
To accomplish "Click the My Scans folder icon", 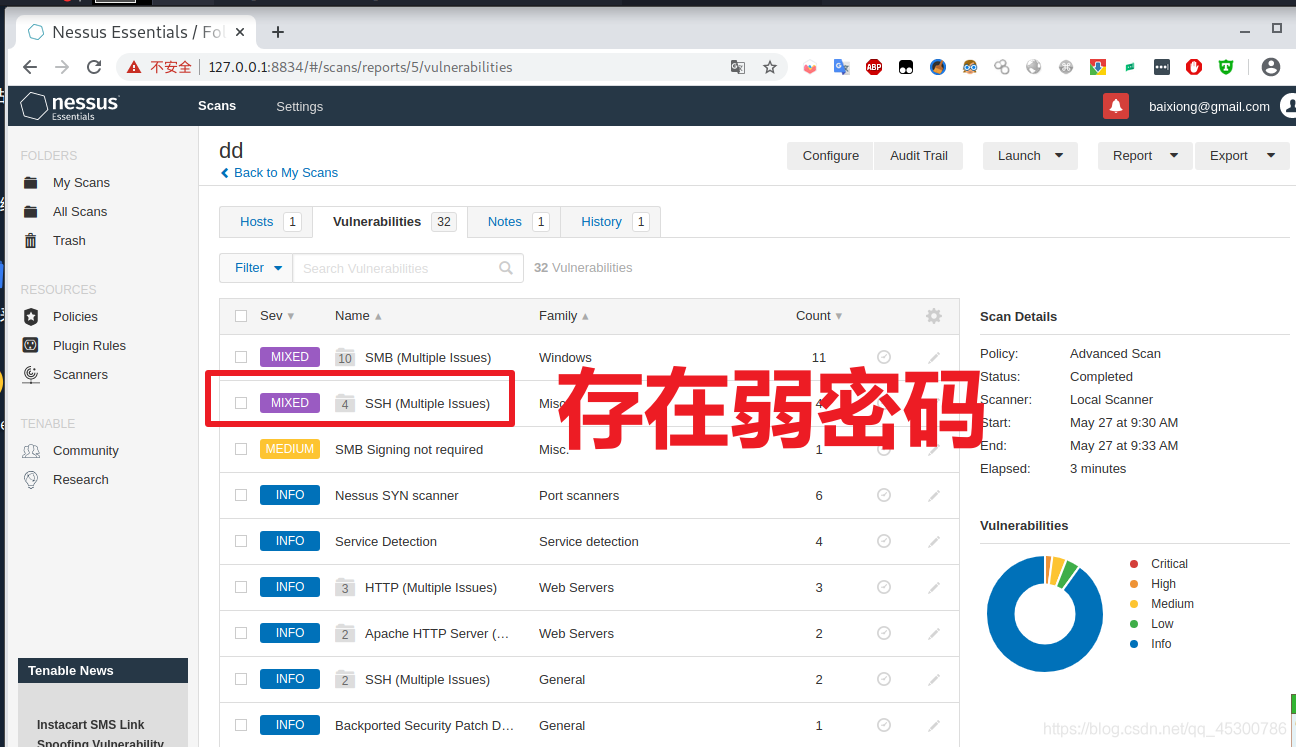I will click(31, 183).
